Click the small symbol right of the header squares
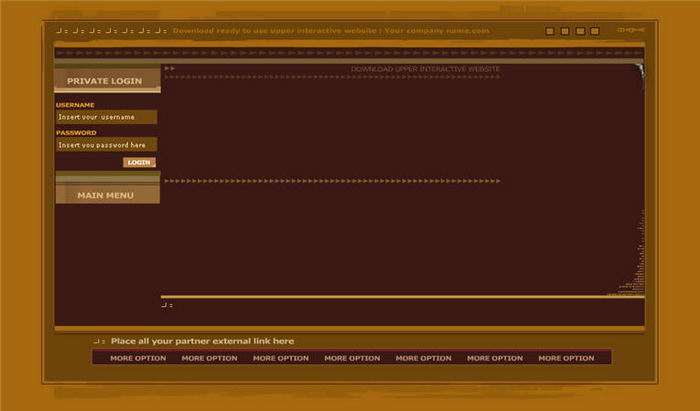The width and height of the screenshot is (700, 411). (x=630, y=31)
